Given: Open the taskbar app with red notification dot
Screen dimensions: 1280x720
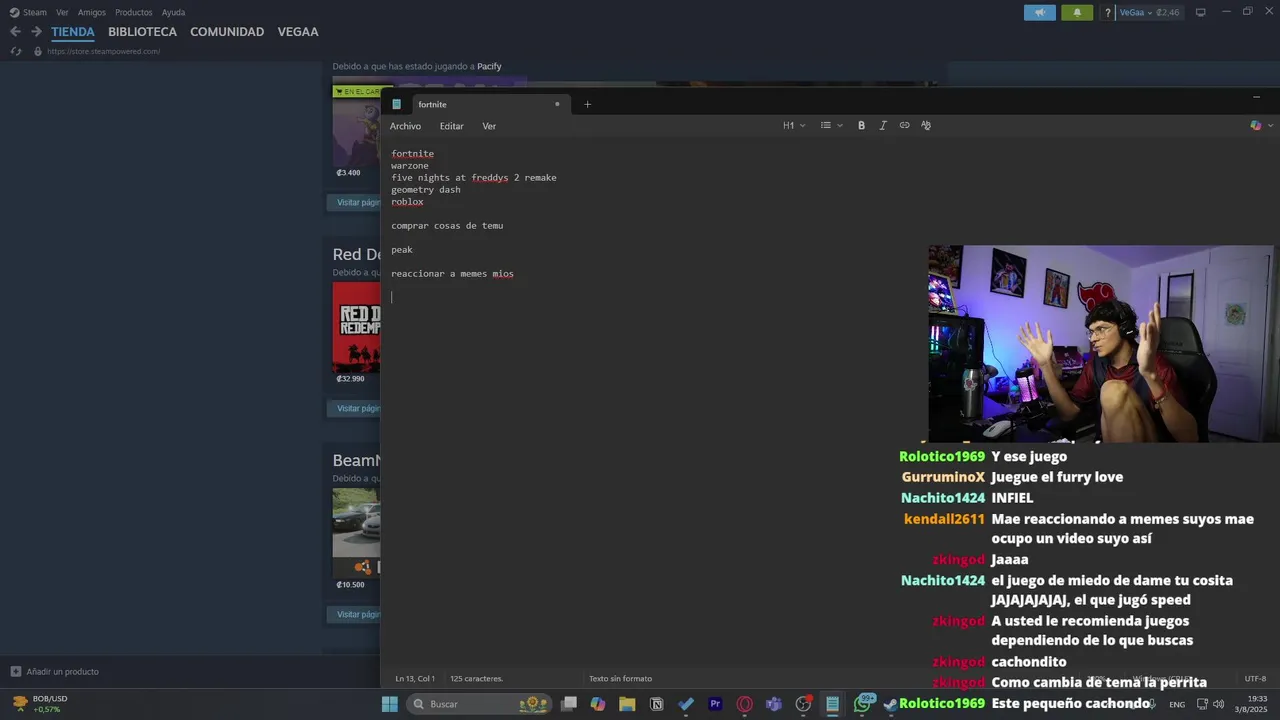Looking at the screenshot, I should pyautogui.click(x=803, y=704).
